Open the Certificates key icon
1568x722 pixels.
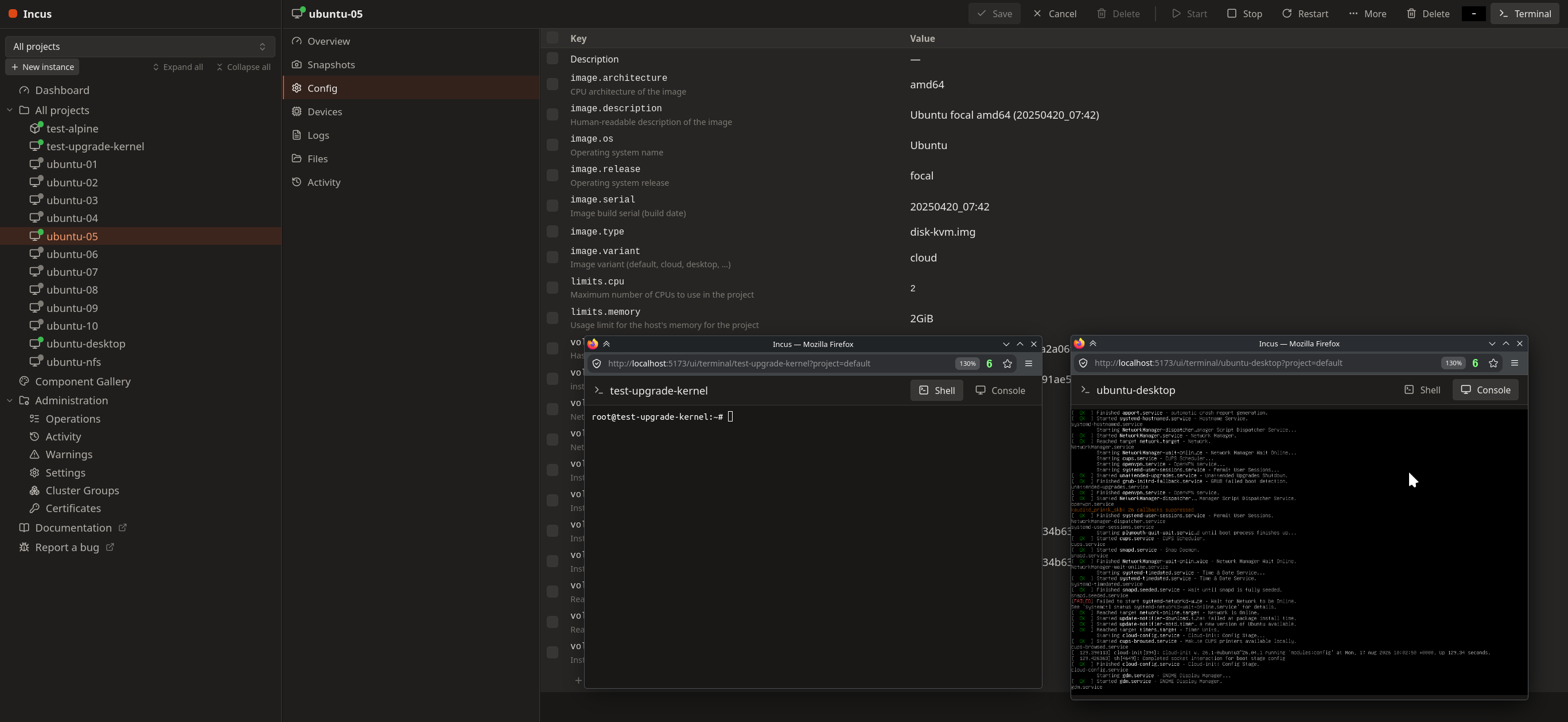pyautogui.click(x=34, y=508)
